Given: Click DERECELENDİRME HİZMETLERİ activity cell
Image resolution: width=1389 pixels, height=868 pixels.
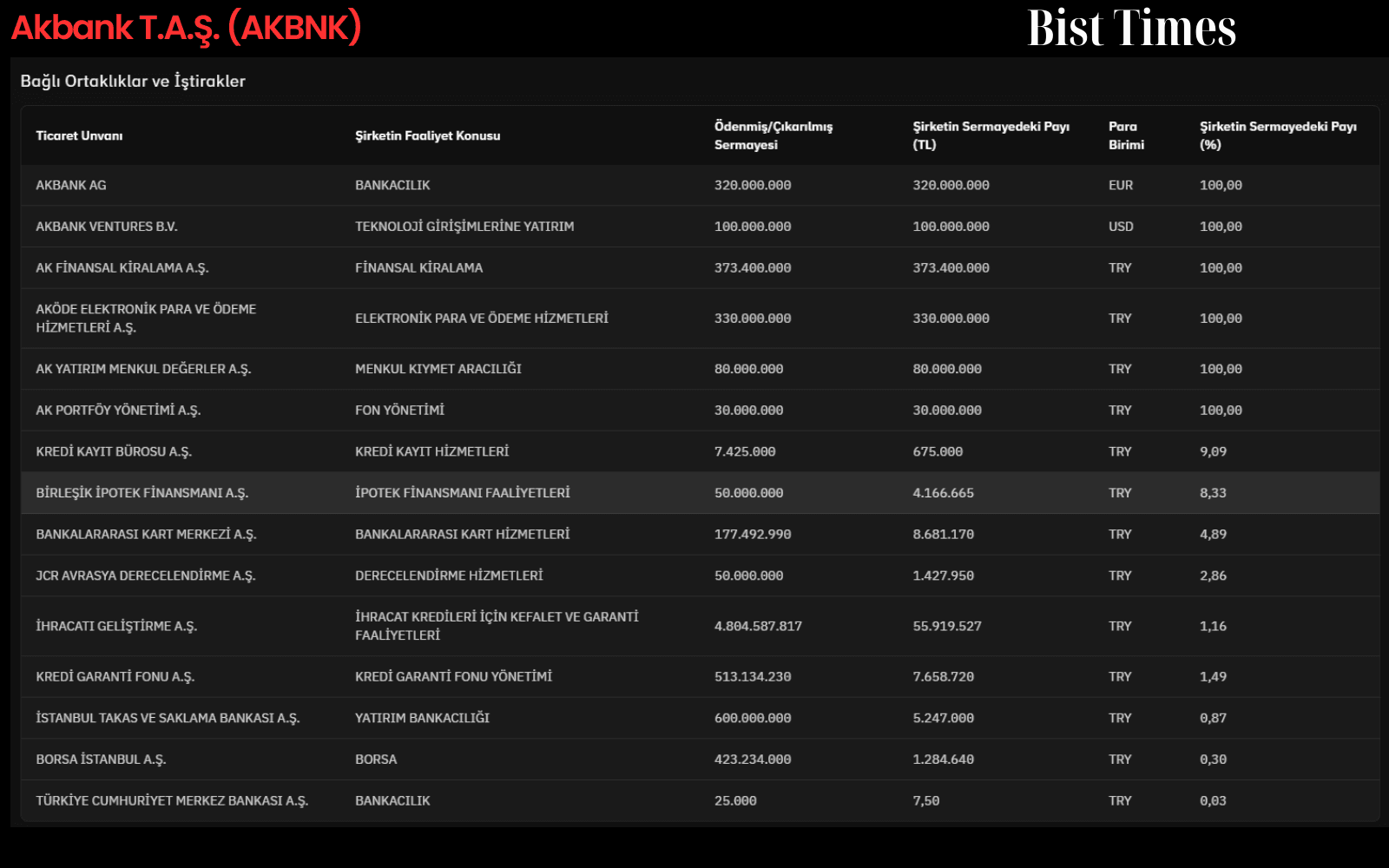Looking at the screenshot, I should click(449, 575).
